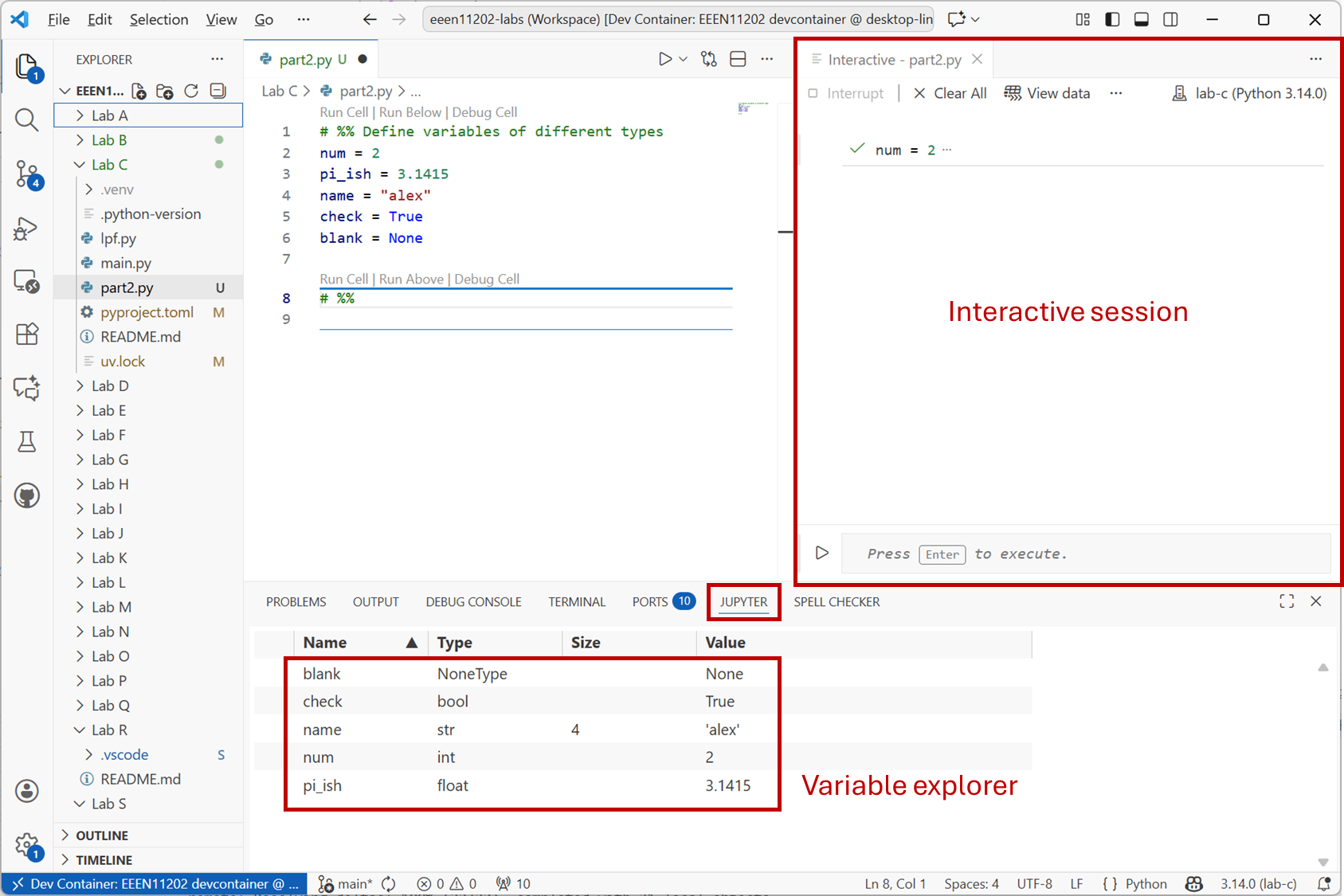Viewport: 1344px width, 896px height.
Task: Refresh the Explorer file tree
Action: (x=191, y=91)
